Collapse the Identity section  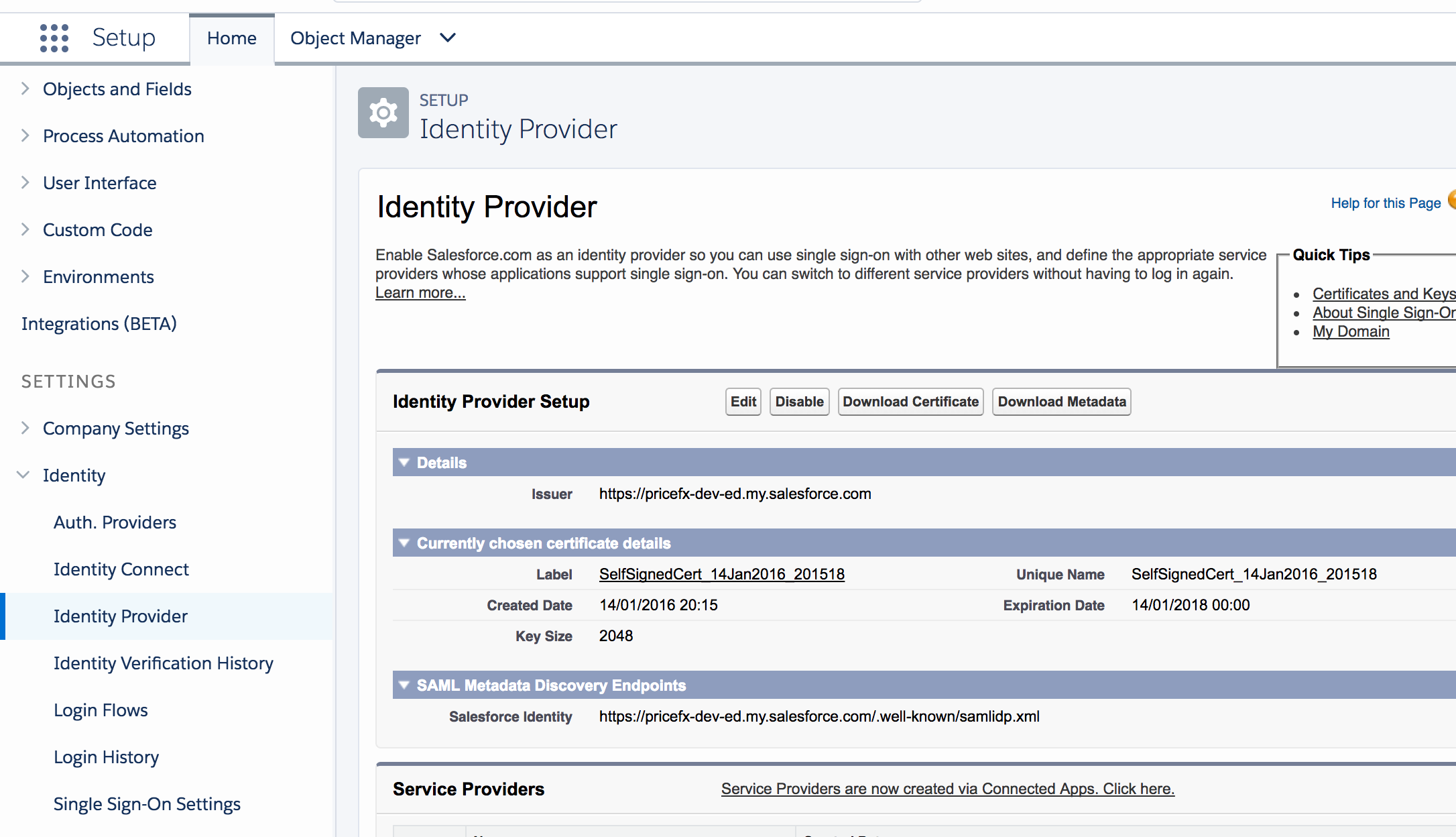coord(22,475)
